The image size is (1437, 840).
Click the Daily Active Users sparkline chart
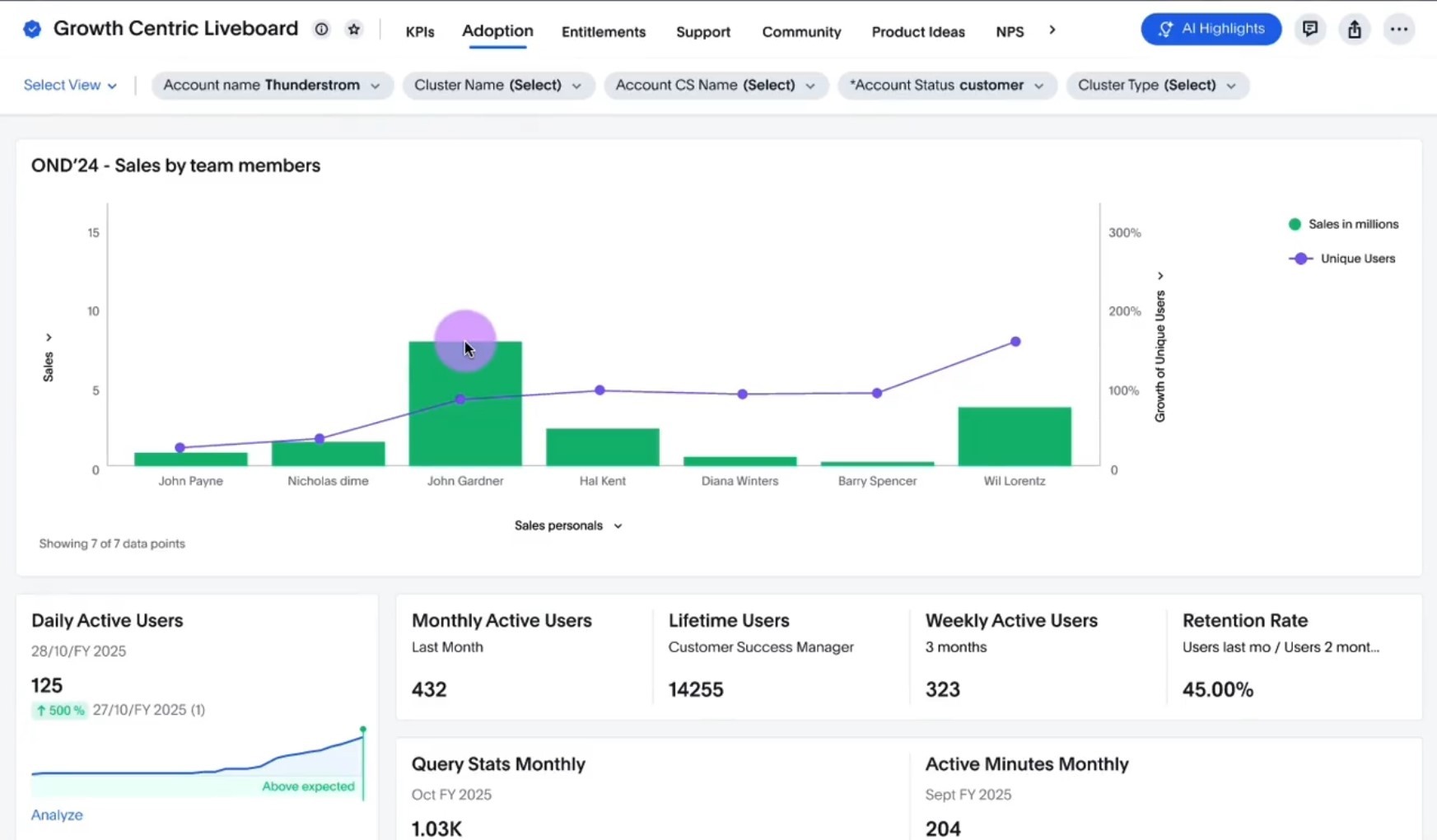pyautogui.click(x=198, y=762)
